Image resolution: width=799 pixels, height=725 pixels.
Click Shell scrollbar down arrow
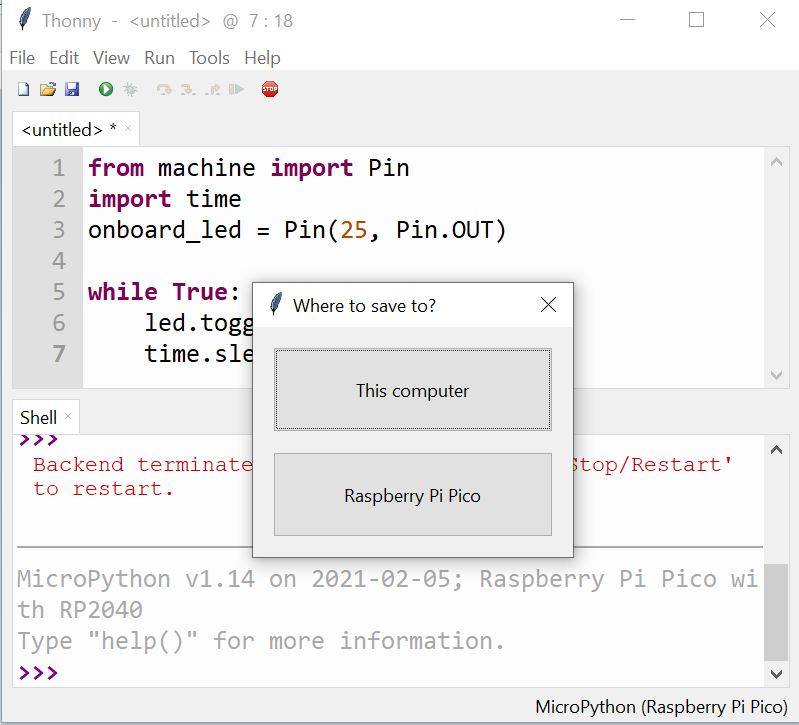point(777,674)
